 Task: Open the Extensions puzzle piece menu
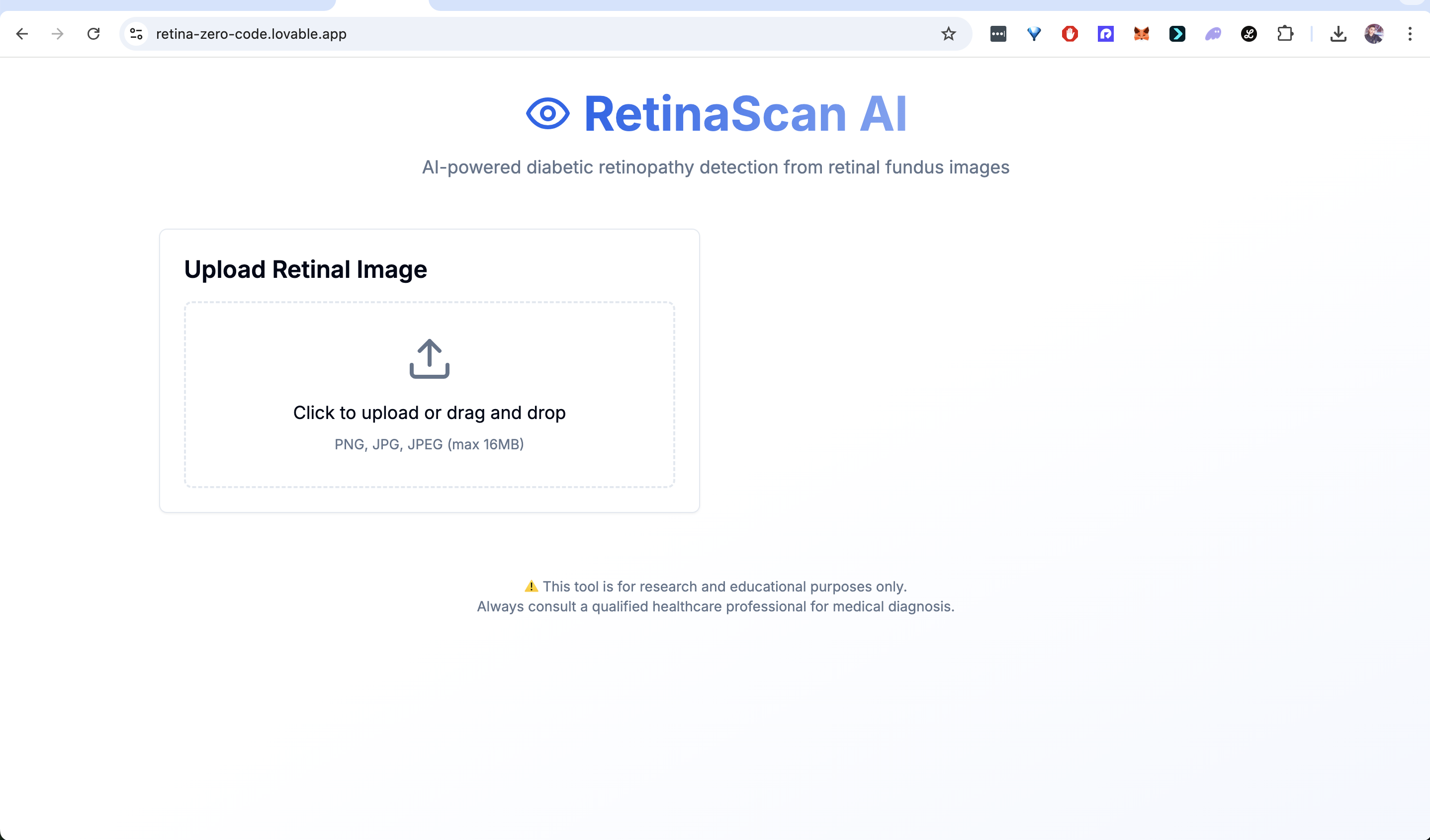coord(1285,34)
